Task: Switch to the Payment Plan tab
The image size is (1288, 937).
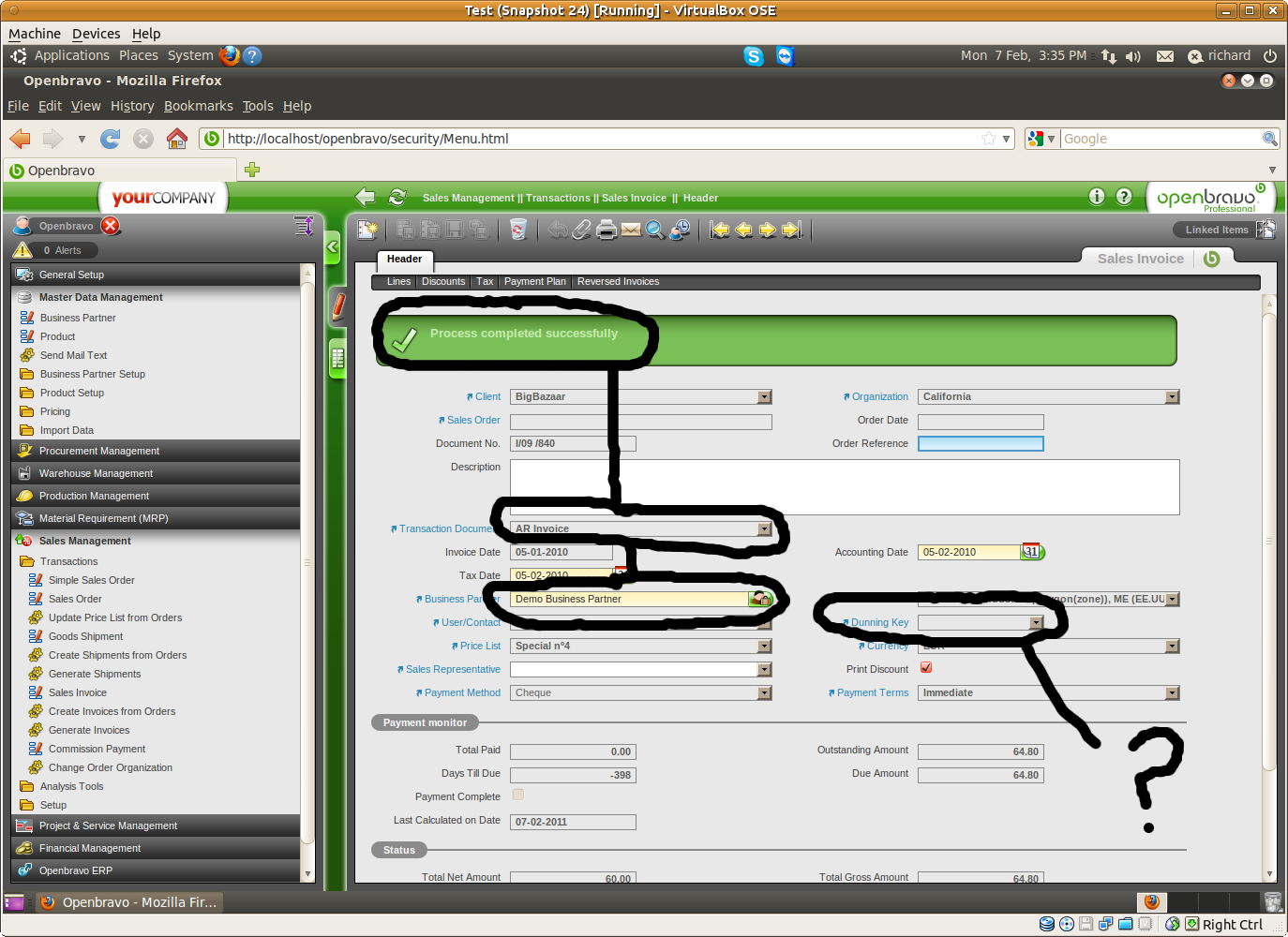Action: click(535, 282)
